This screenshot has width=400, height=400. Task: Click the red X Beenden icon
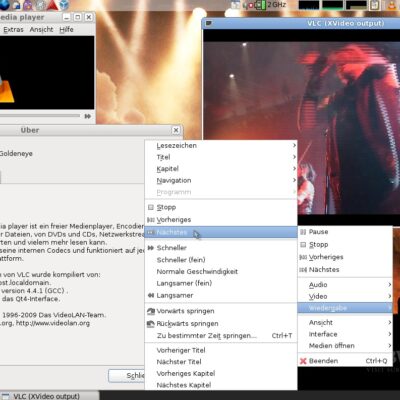tap(303, 361)
